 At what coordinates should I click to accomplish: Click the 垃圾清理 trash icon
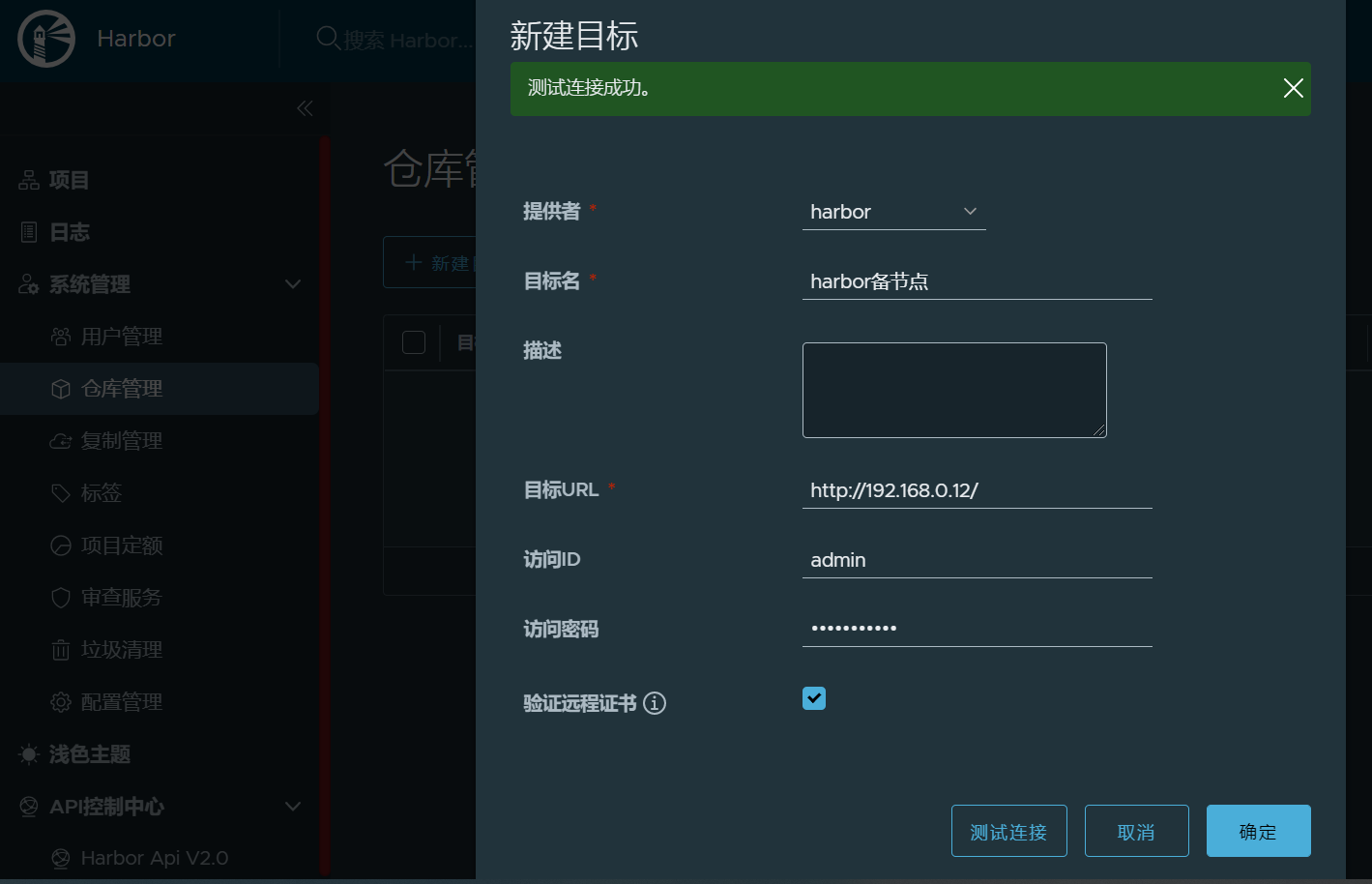coord(61,650)
